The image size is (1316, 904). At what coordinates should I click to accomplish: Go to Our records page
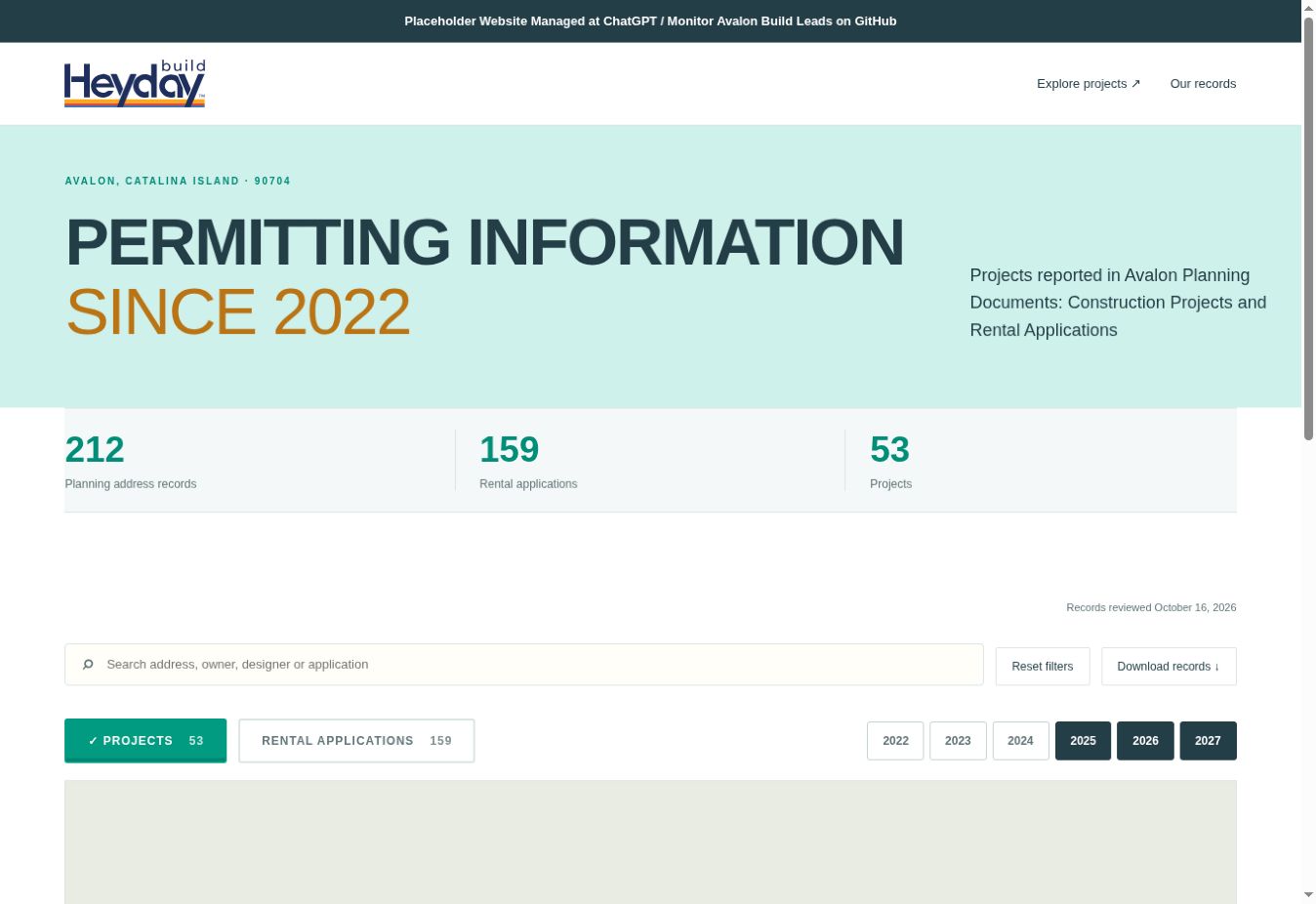pos(1203,84)
